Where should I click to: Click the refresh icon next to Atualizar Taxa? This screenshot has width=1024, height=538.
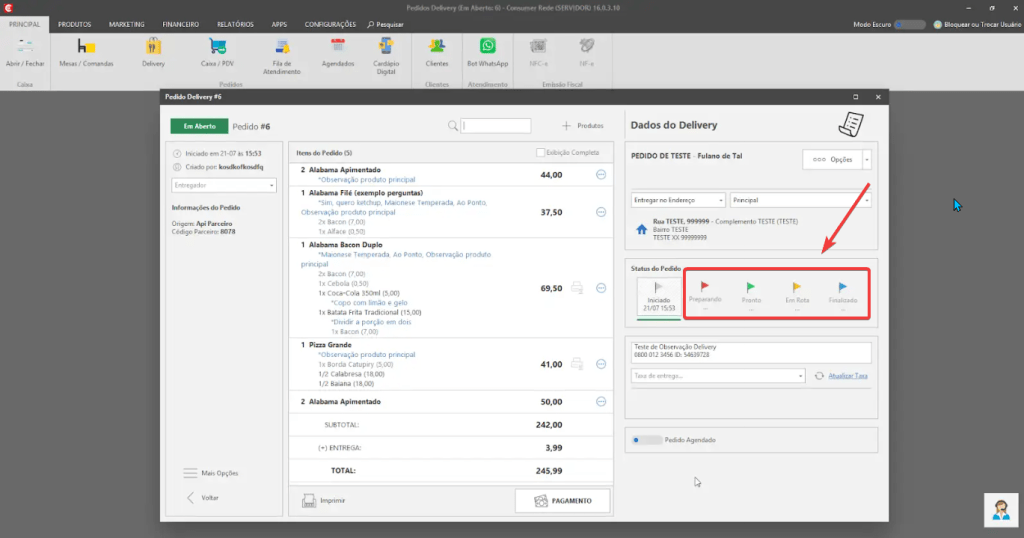[x=819, y=376]
